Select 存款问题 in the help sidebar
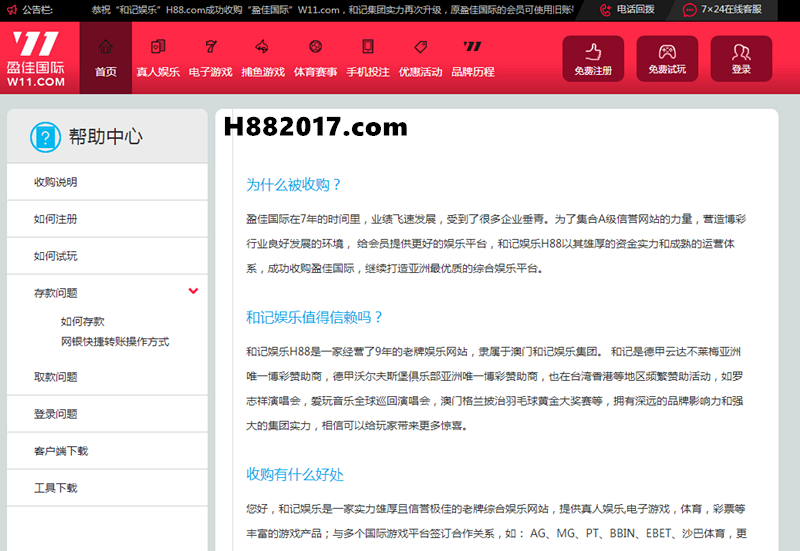Image resolution: width=800 pixels, height=551 pixels. [x=56, y=293]
